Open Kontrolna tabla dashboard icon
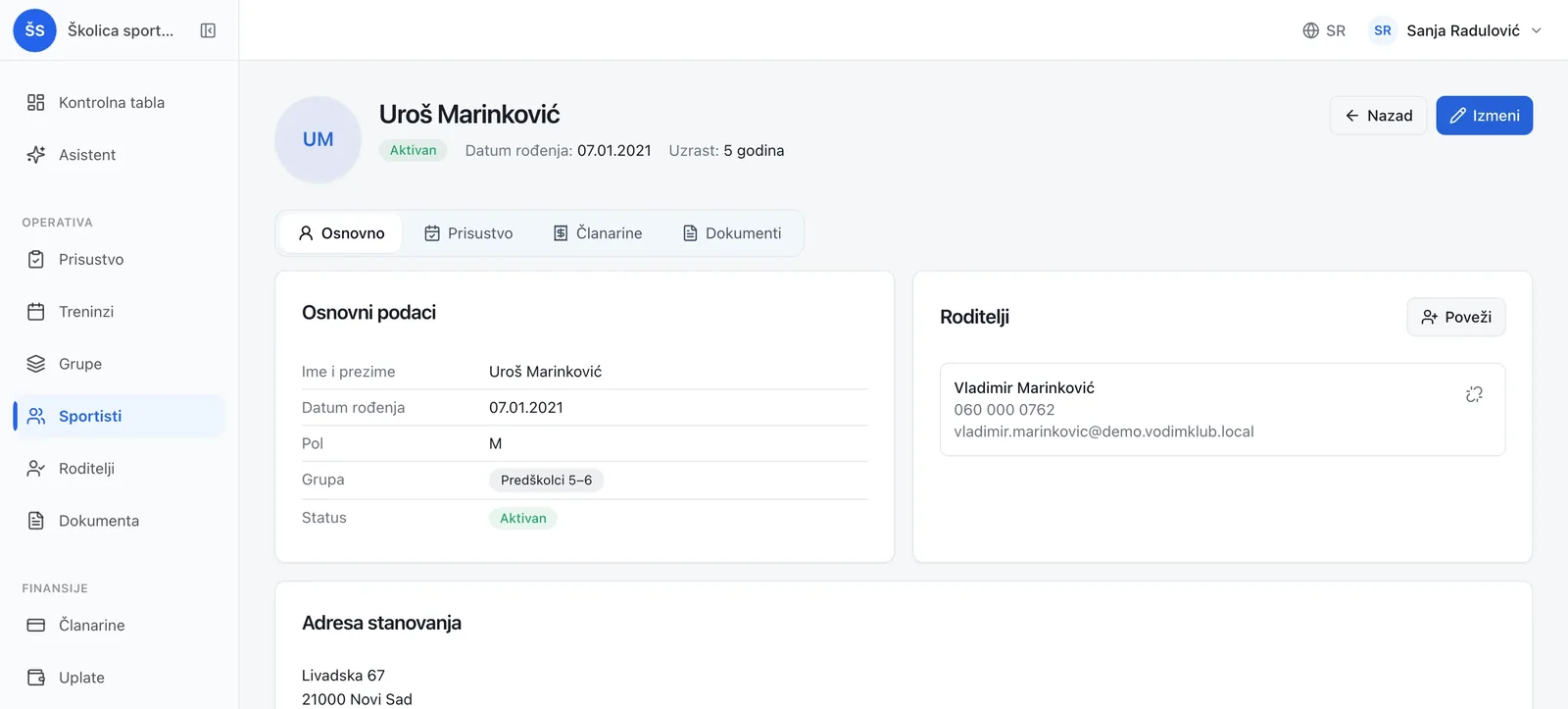This screenshot has height=709, width=1568. 36,102
